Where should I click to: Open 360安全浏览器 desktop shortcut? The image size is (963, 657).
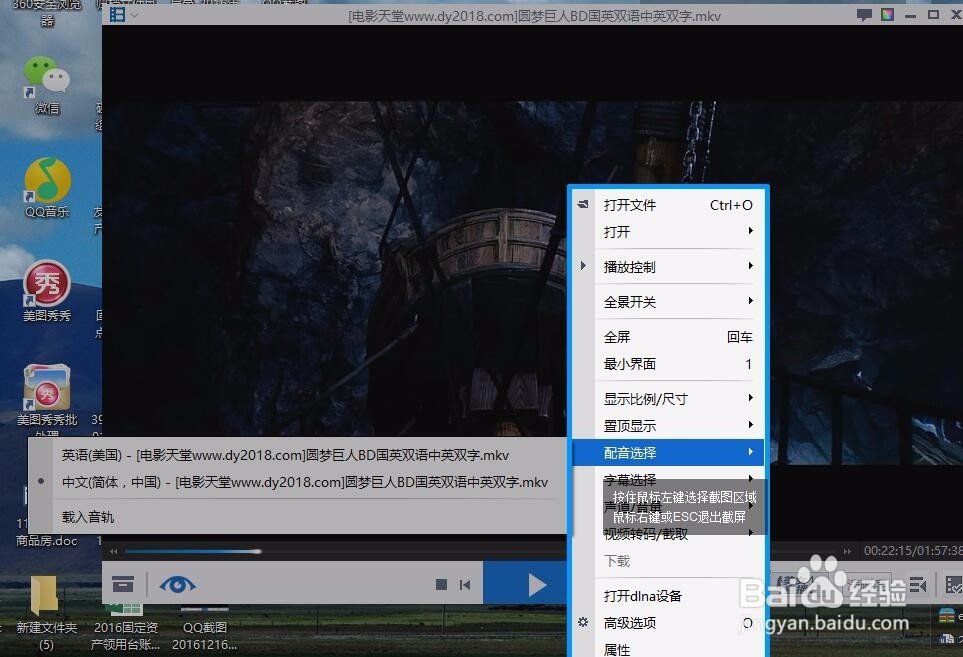[x=47, y=12]
